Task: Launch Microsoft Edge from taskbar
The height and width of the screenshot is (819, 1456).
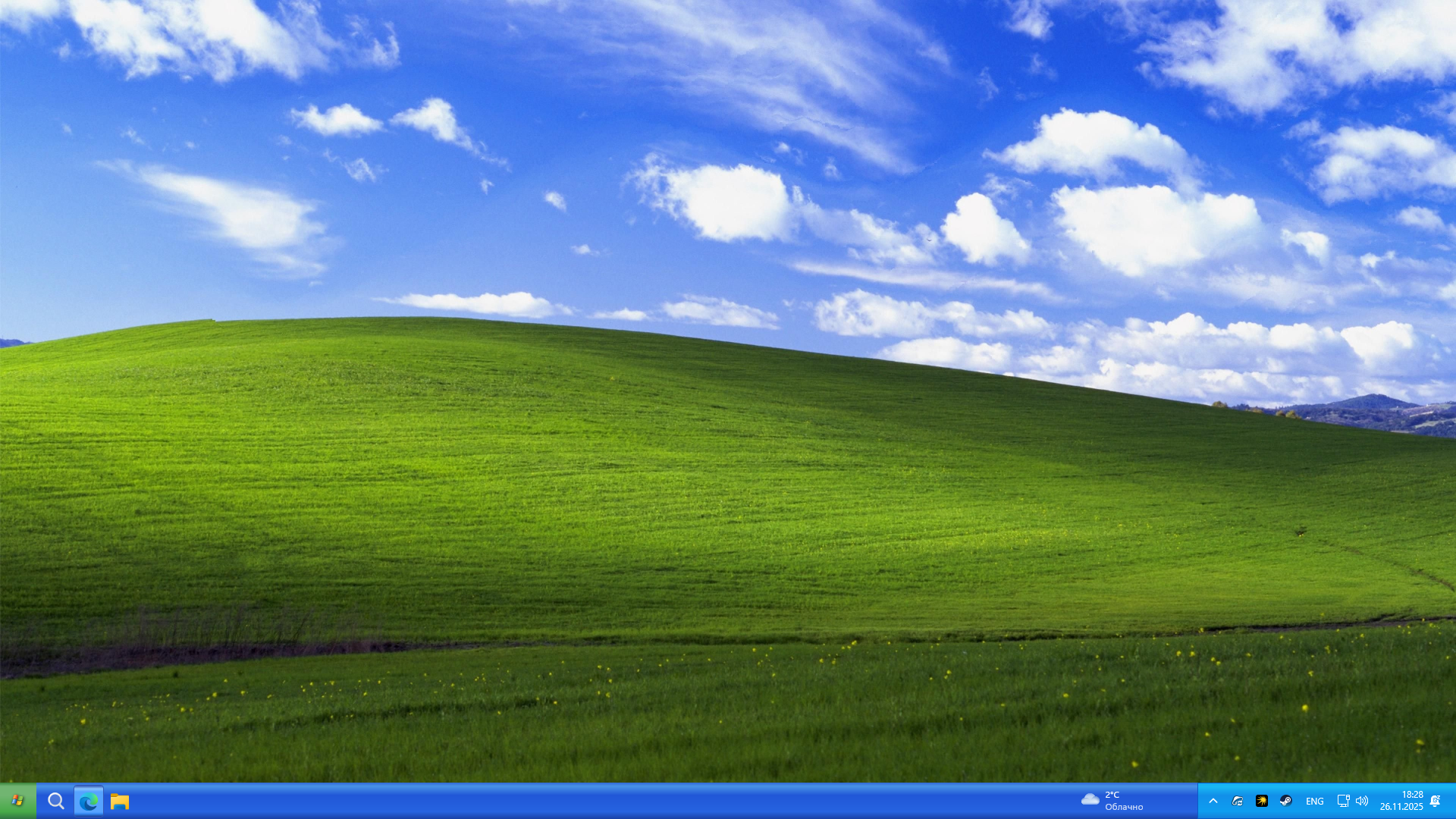Action: (89, 801)
